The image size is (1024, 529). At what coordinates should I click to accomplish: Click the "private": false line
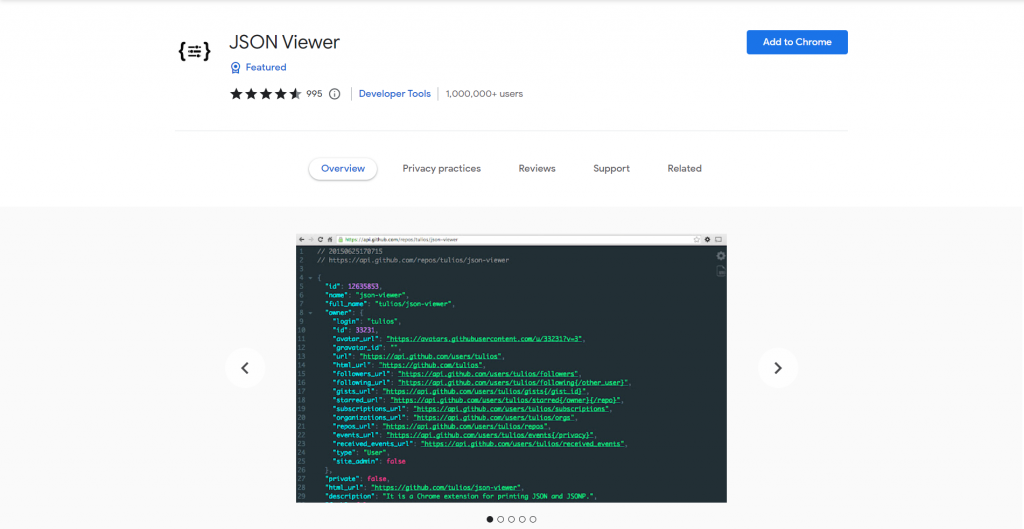358,479
